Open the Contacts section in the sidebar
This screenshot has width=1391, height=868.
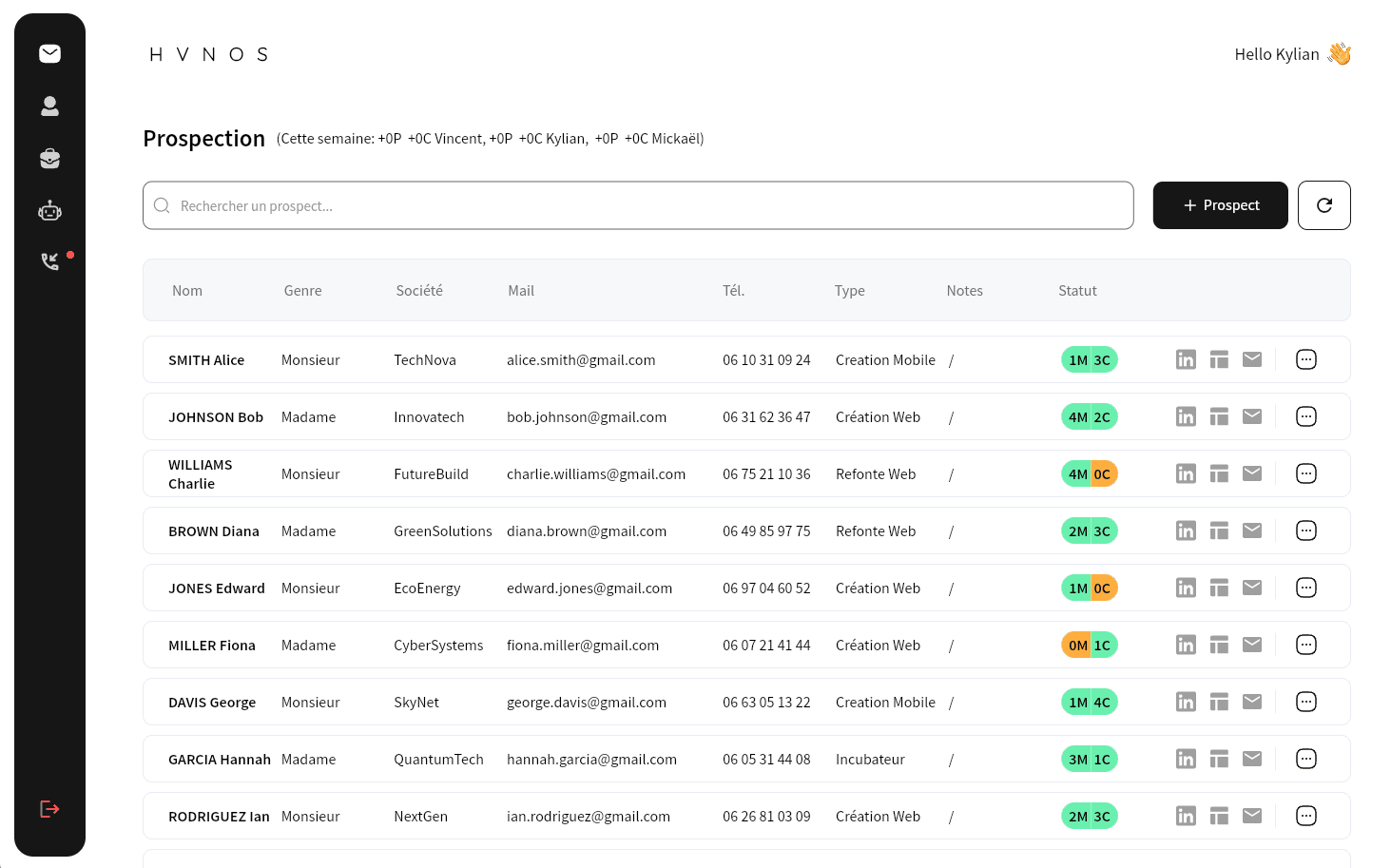pyautogui.click(x=49, y=106)
